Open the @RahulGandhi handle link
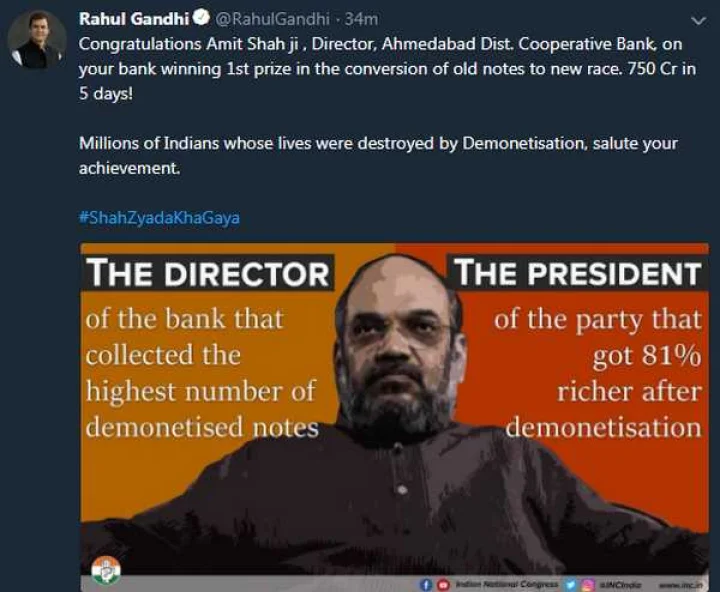720x592 pixels. (x=273, y=19)
